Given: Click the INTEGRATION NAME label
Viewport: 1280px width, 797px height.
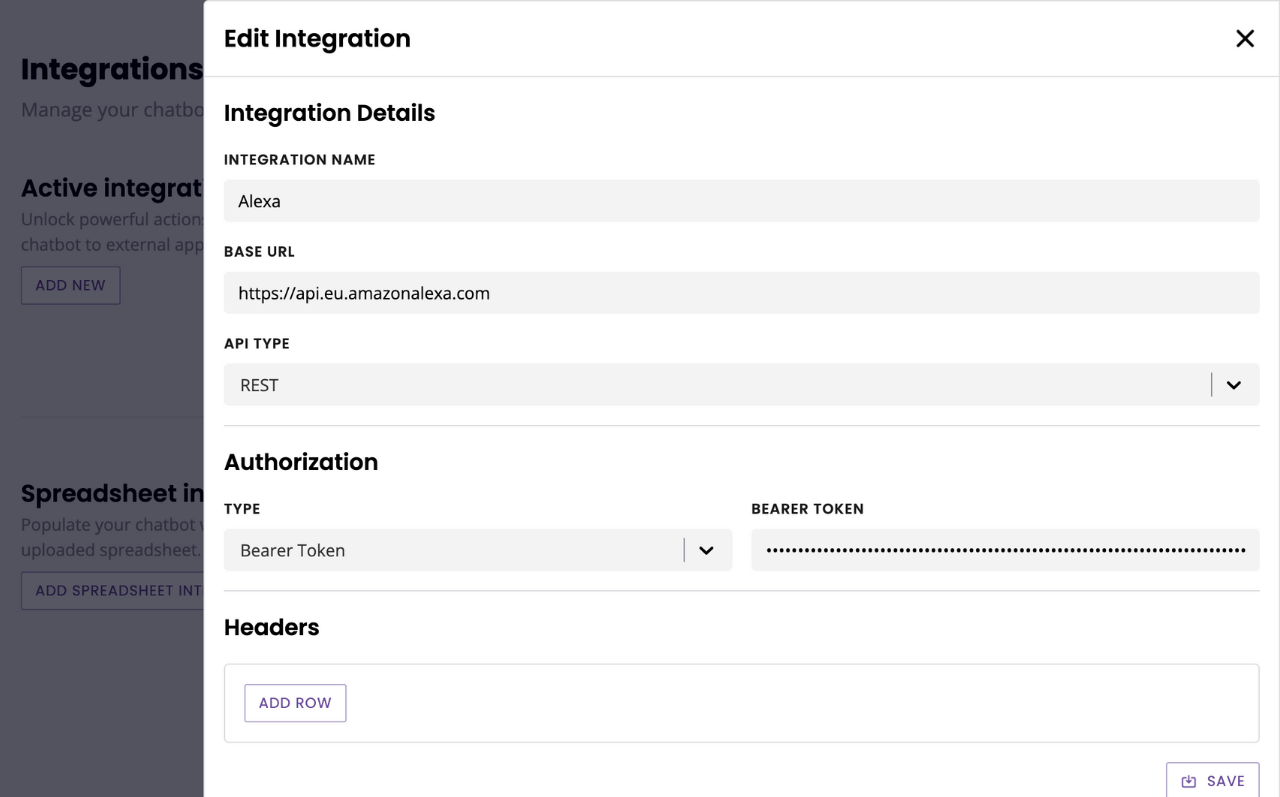Looking at the screenshot, I should point(300,160).
